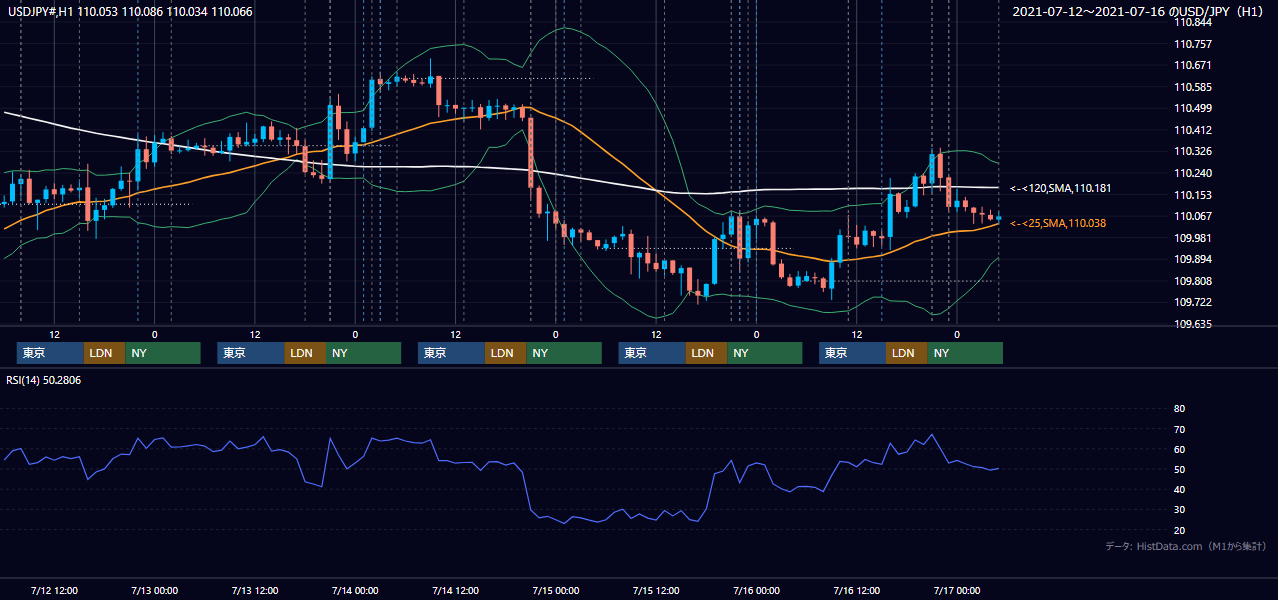Click the 120 SMA 110.181 indicator label
Viewport: 1278px width, 600px height.
tap(1061, 188)
